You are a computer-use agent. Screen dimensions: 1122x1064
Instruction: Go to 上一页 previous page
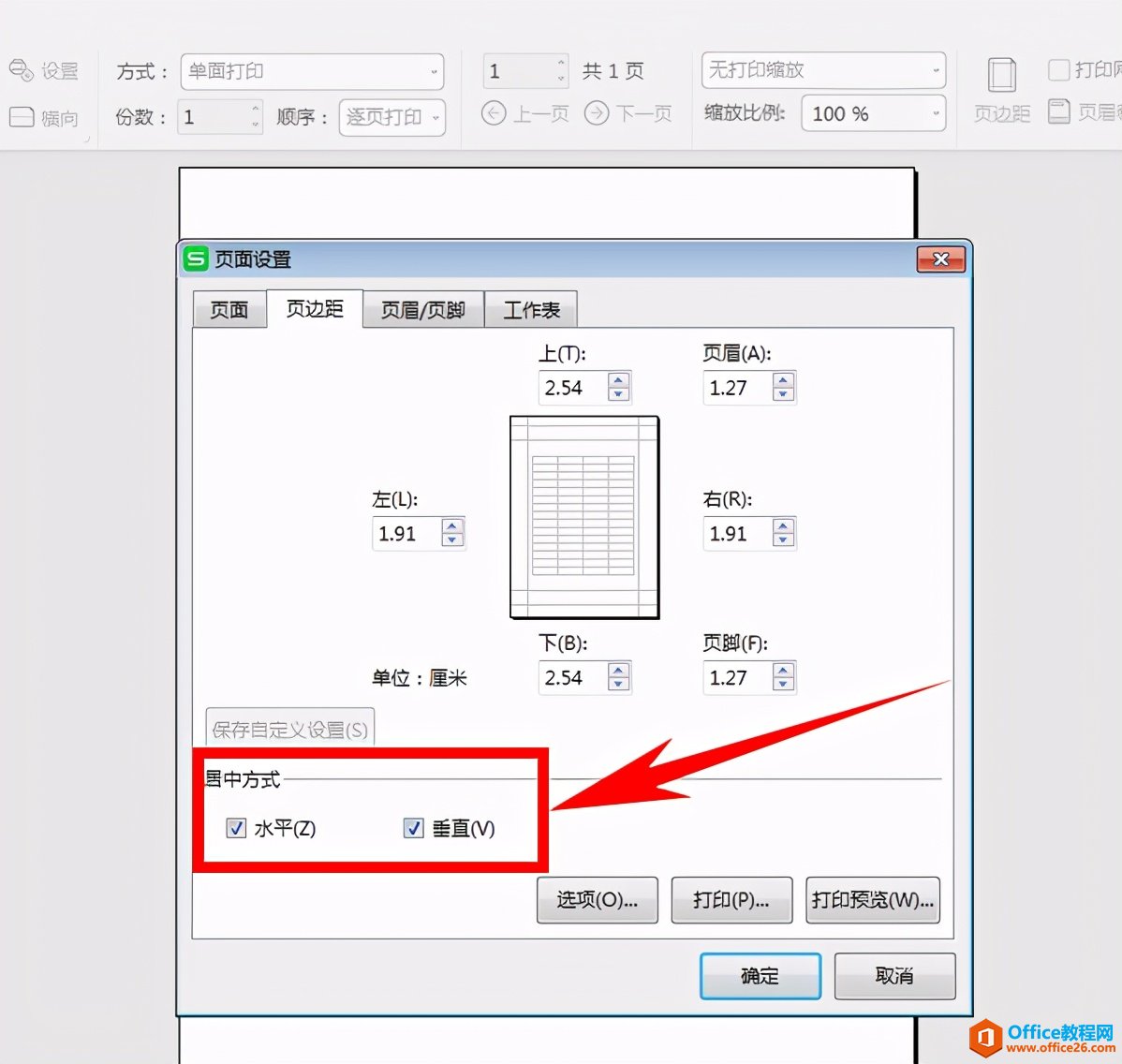525,113
